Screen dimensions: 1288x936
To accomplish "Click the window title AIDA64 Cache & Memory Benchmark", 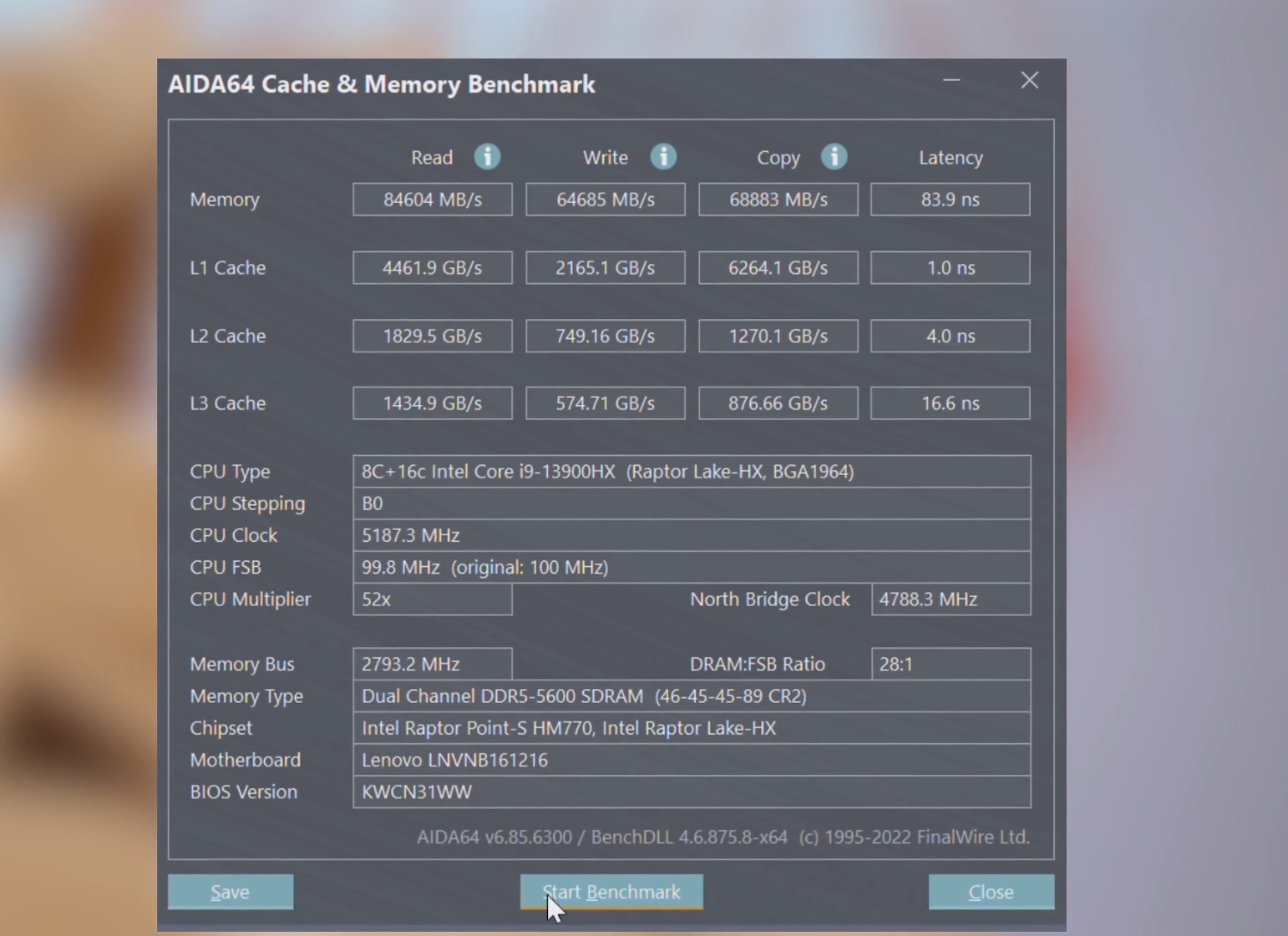I will pos(382,84).
